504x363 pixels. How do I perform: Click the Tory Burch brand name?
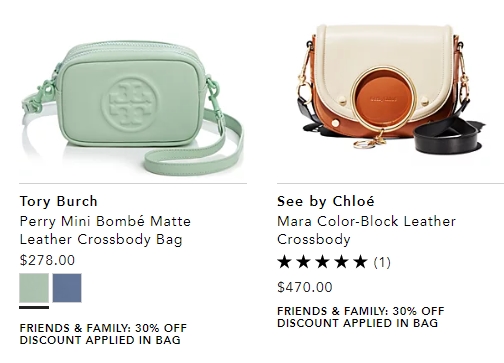58,201
